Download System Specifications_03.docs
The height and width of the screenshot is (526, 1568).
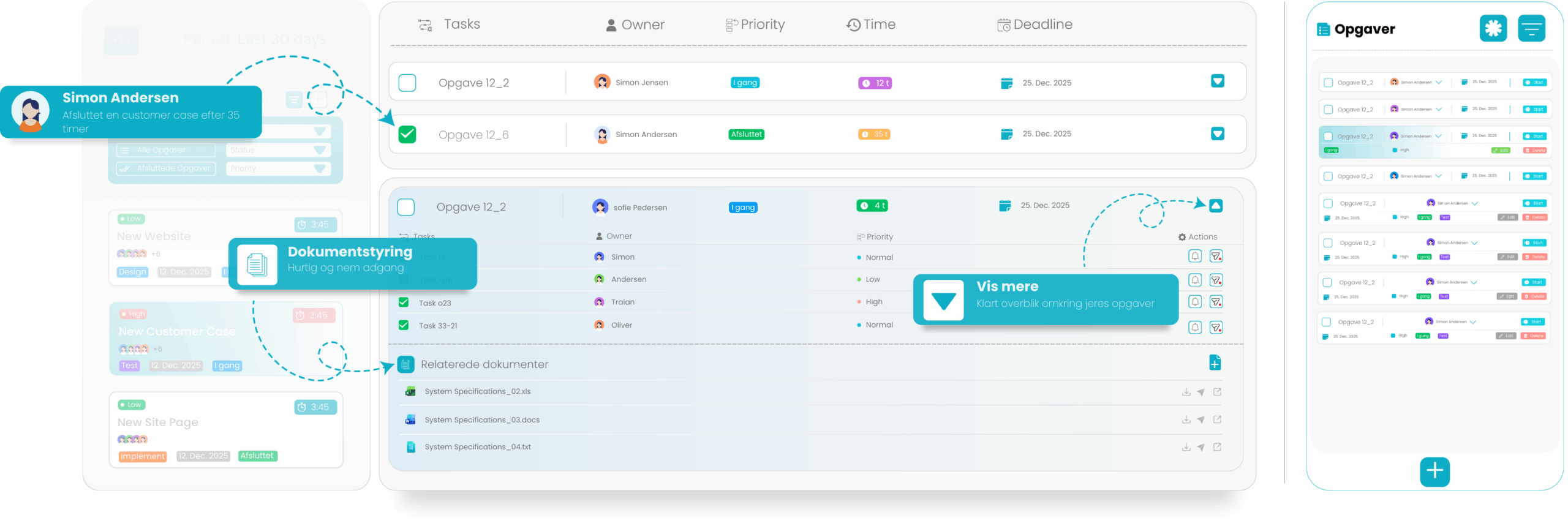1186,419
